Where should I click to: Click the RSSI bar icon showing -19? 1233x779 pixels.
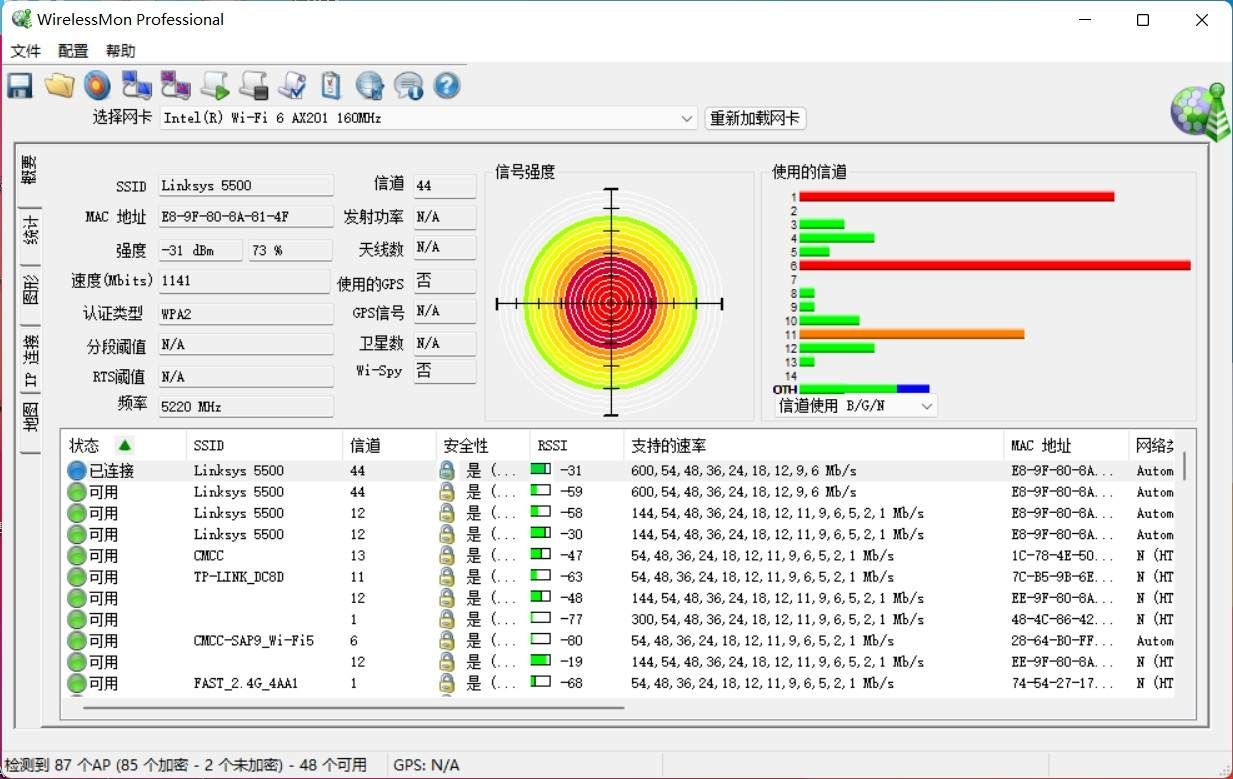pyautogui.click(x=541, y=661)
